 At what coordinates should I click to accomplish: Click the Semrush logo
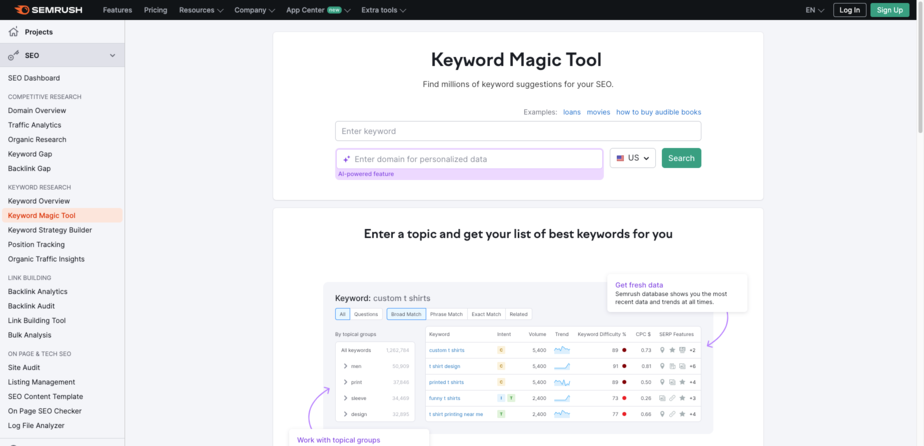[48, 10]
